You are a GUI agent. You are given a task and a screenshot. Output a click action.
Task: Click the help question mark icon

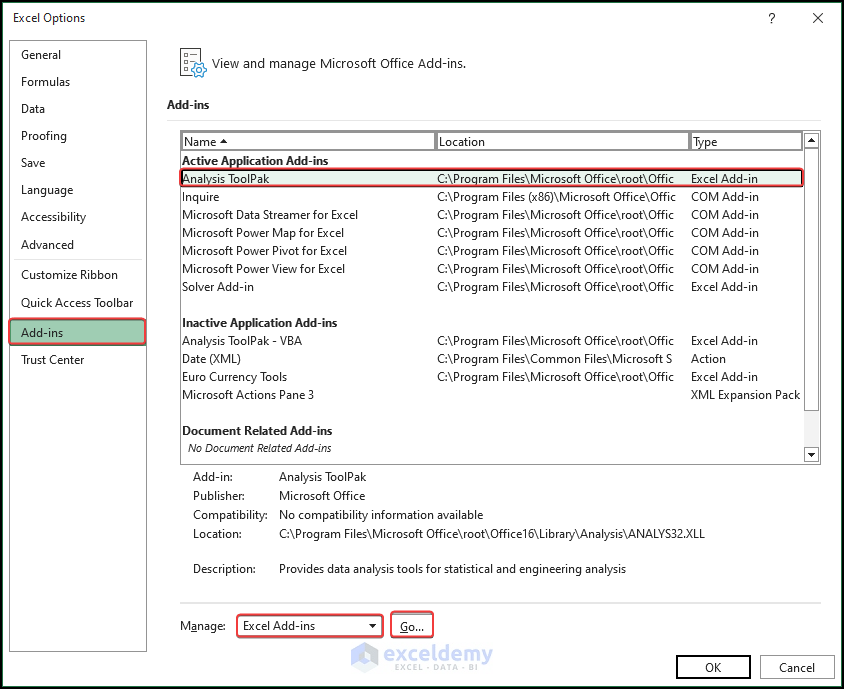771,18
